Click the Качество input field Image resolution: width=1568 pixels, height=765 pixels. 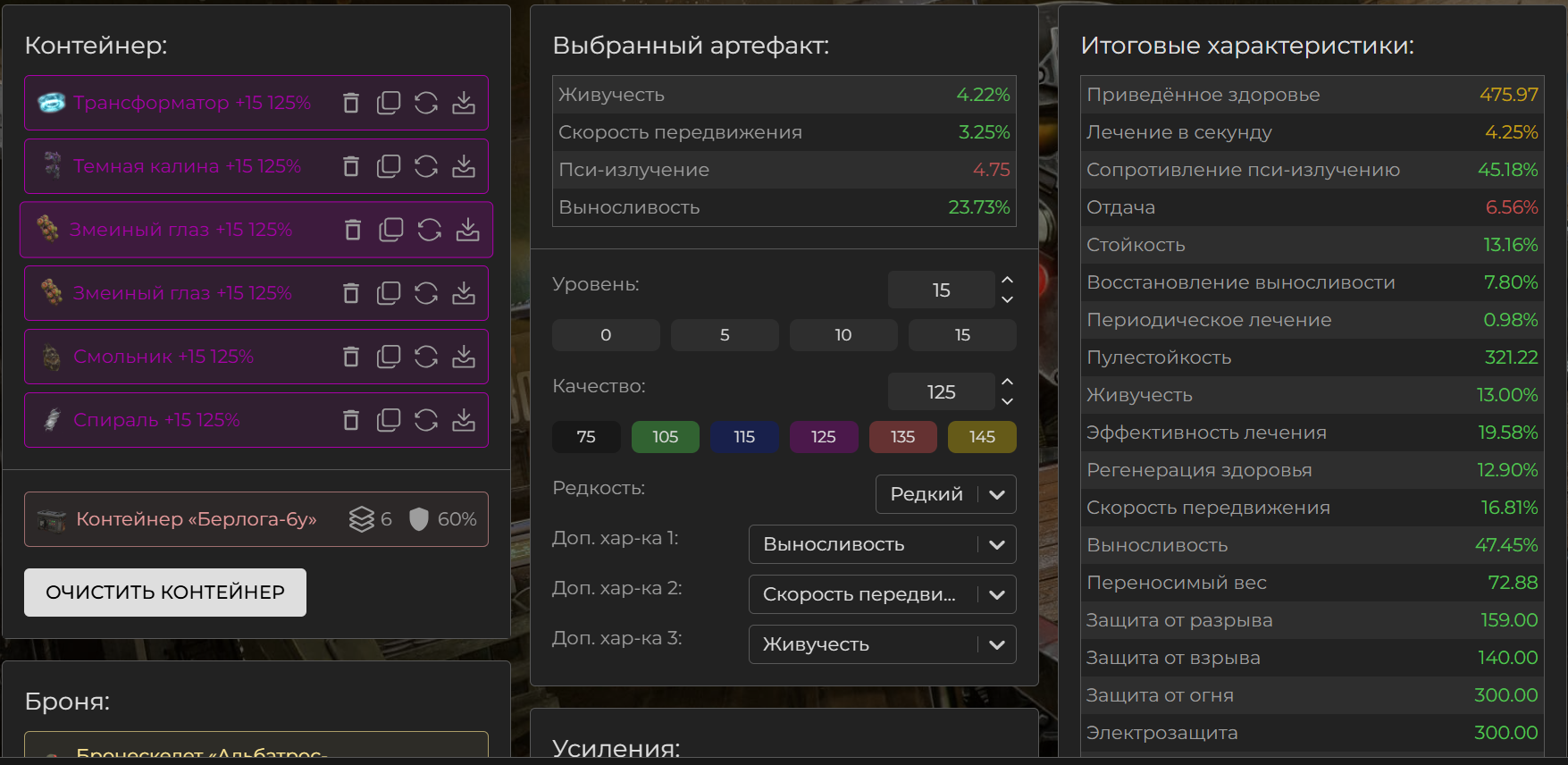point(942,391)
